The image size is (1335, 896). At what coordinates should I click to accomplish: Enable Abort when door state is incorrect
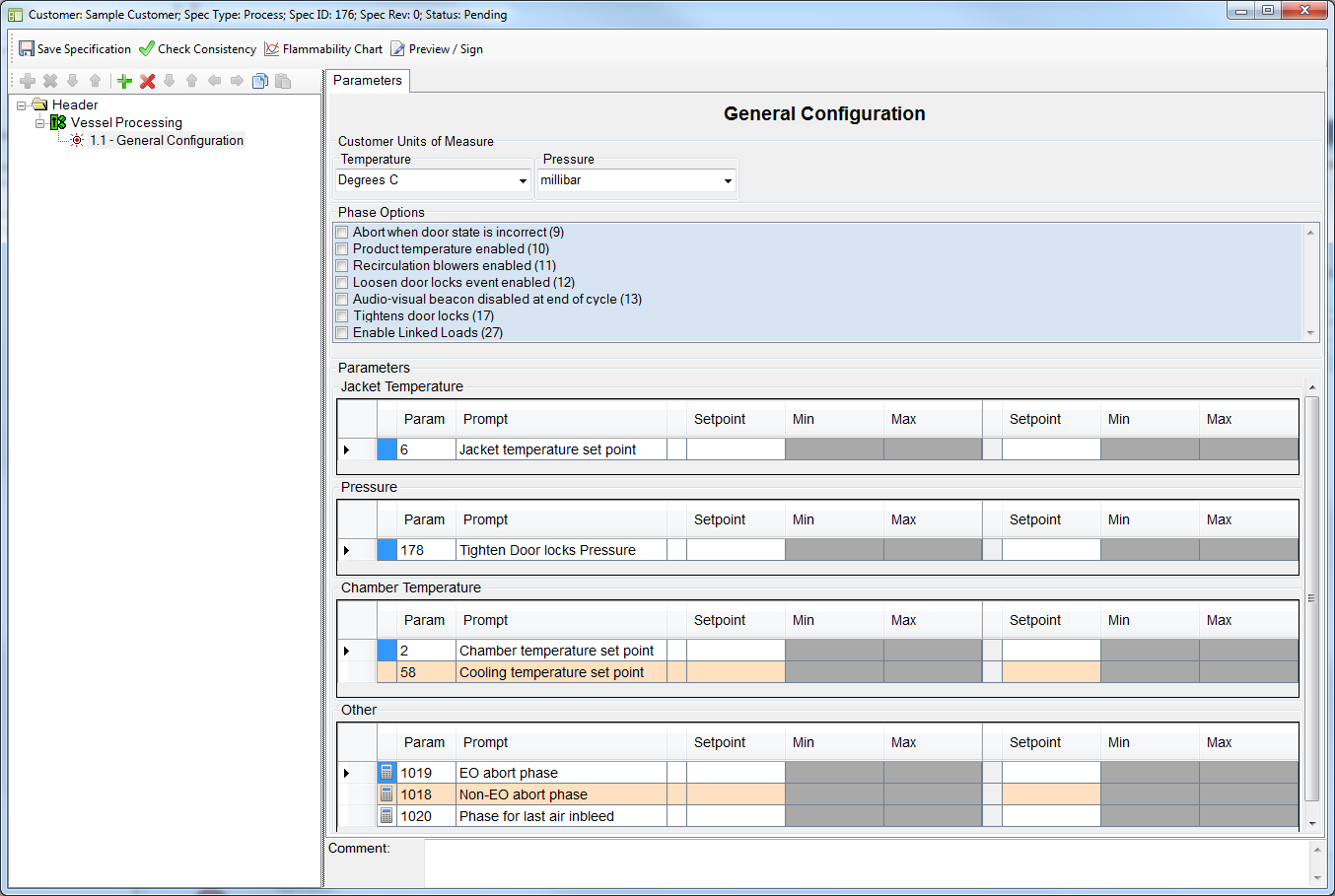[x=342, y=233]
